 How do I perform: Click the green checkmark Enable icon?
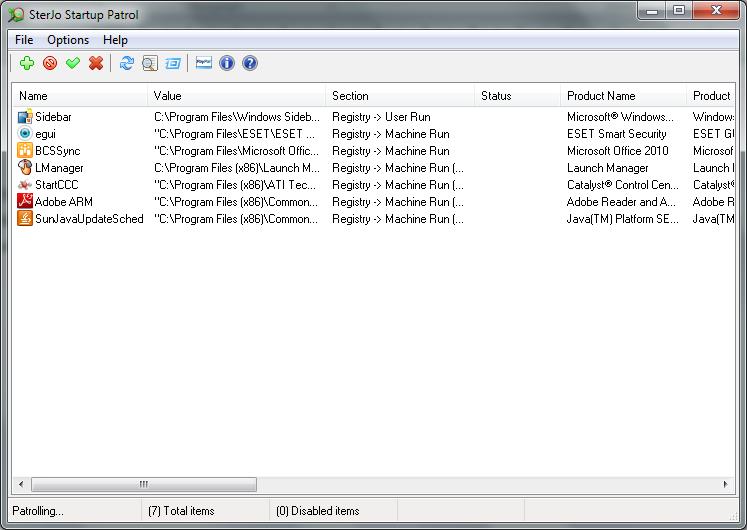point(73,63)
